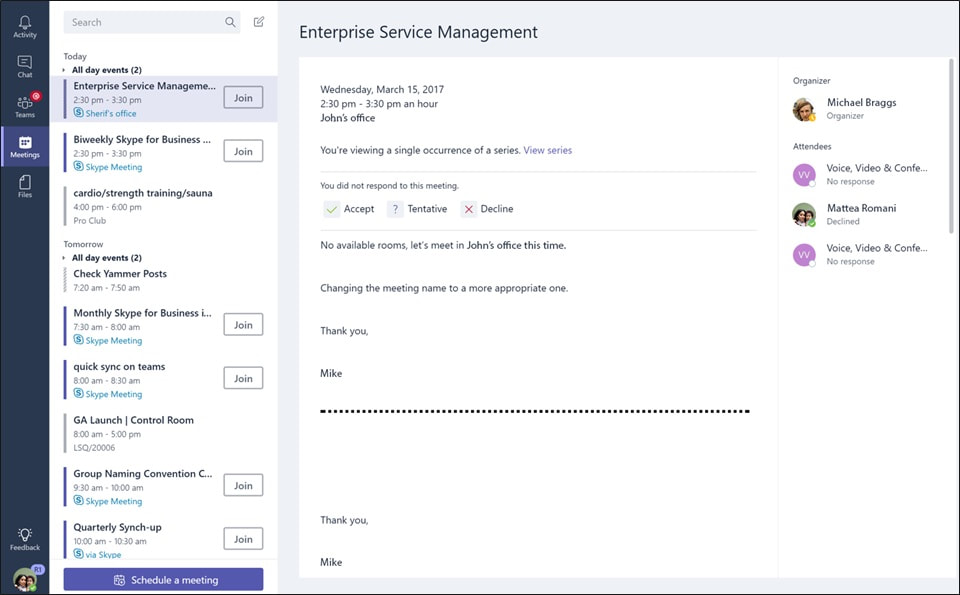Viewport: 960px width, 595px height.
Task: Open the Chat icon in sidebar
Action: point(24,66)
